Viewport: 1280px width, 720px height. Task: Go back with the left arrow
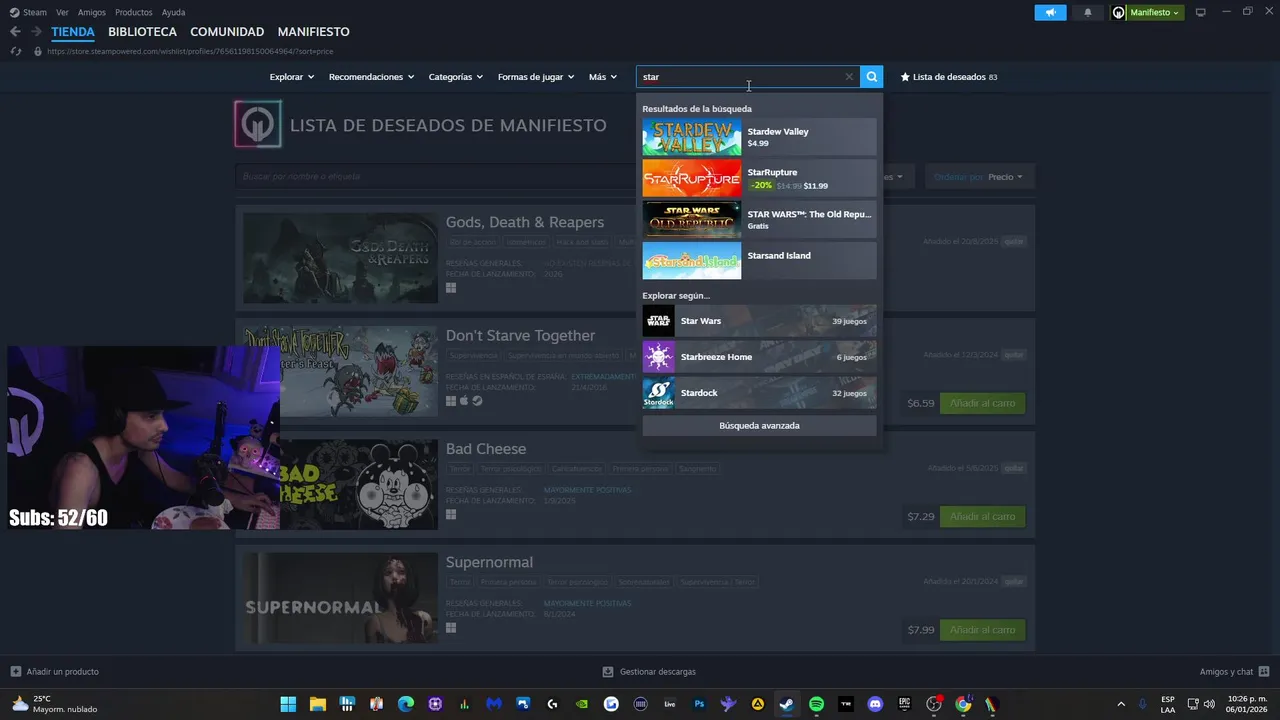(x=15, y=32)
